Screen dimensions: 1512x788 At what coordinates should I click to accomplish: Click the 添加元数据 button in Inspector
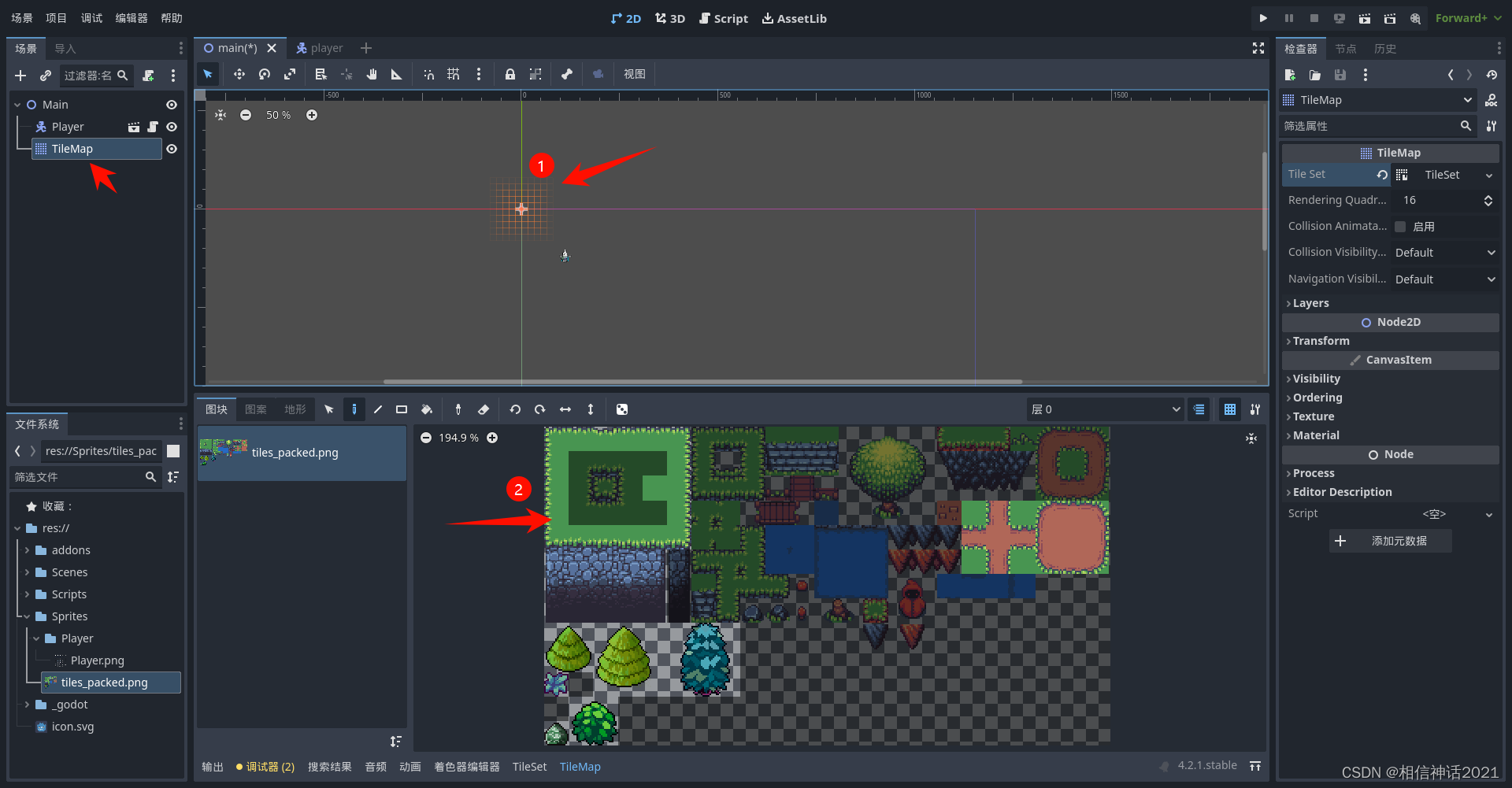tap(1390, 541)
